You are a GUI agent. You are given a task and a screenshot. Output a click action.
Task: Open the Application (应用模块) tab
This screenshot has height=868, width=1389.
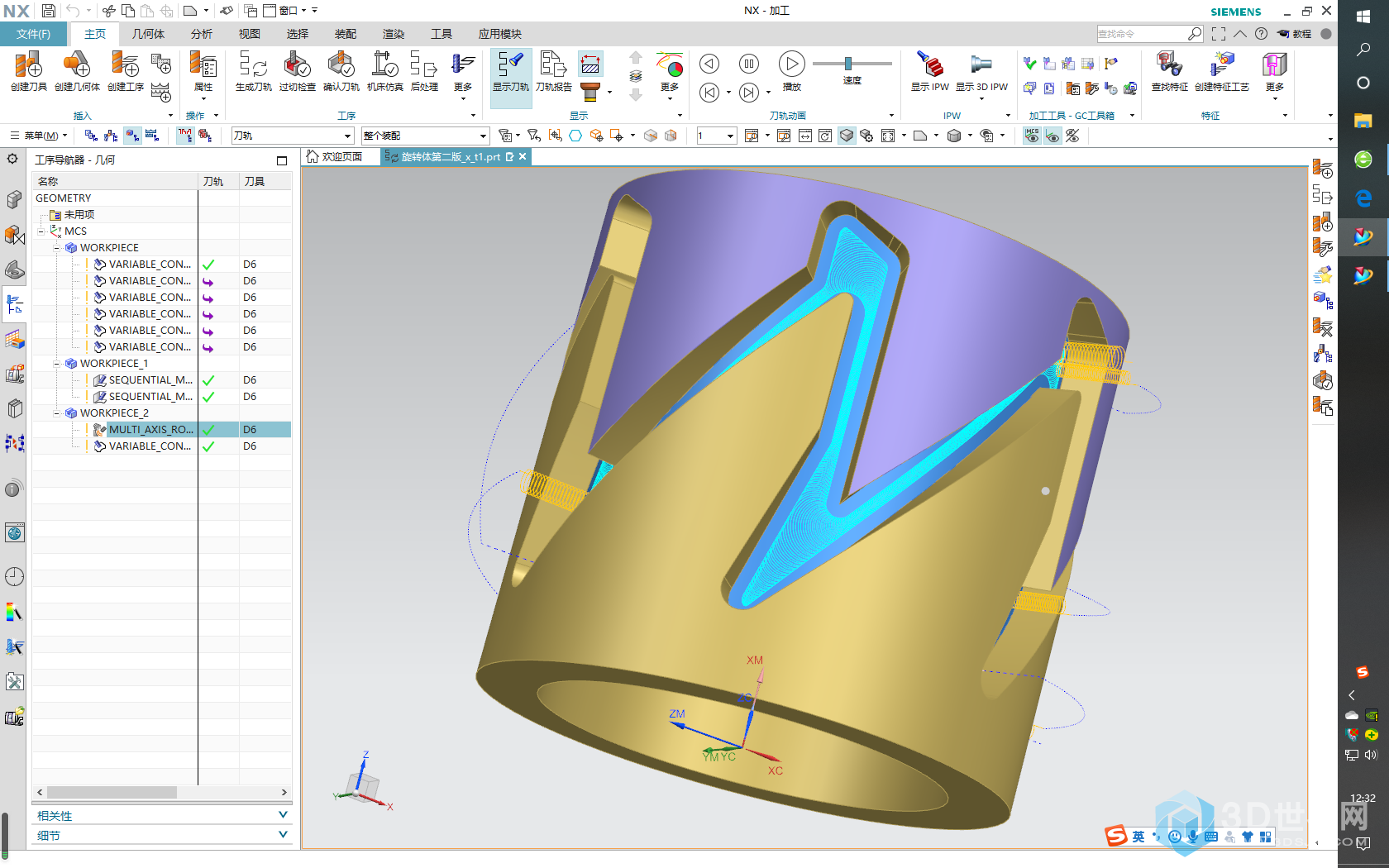(499, 34)
